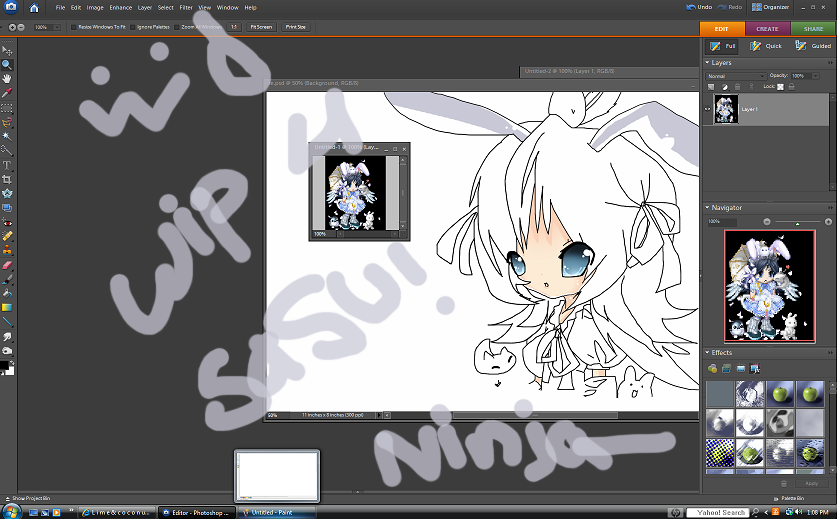Switch to Guided edit mode
Screen dimensions: 839x519
point(813,46)
